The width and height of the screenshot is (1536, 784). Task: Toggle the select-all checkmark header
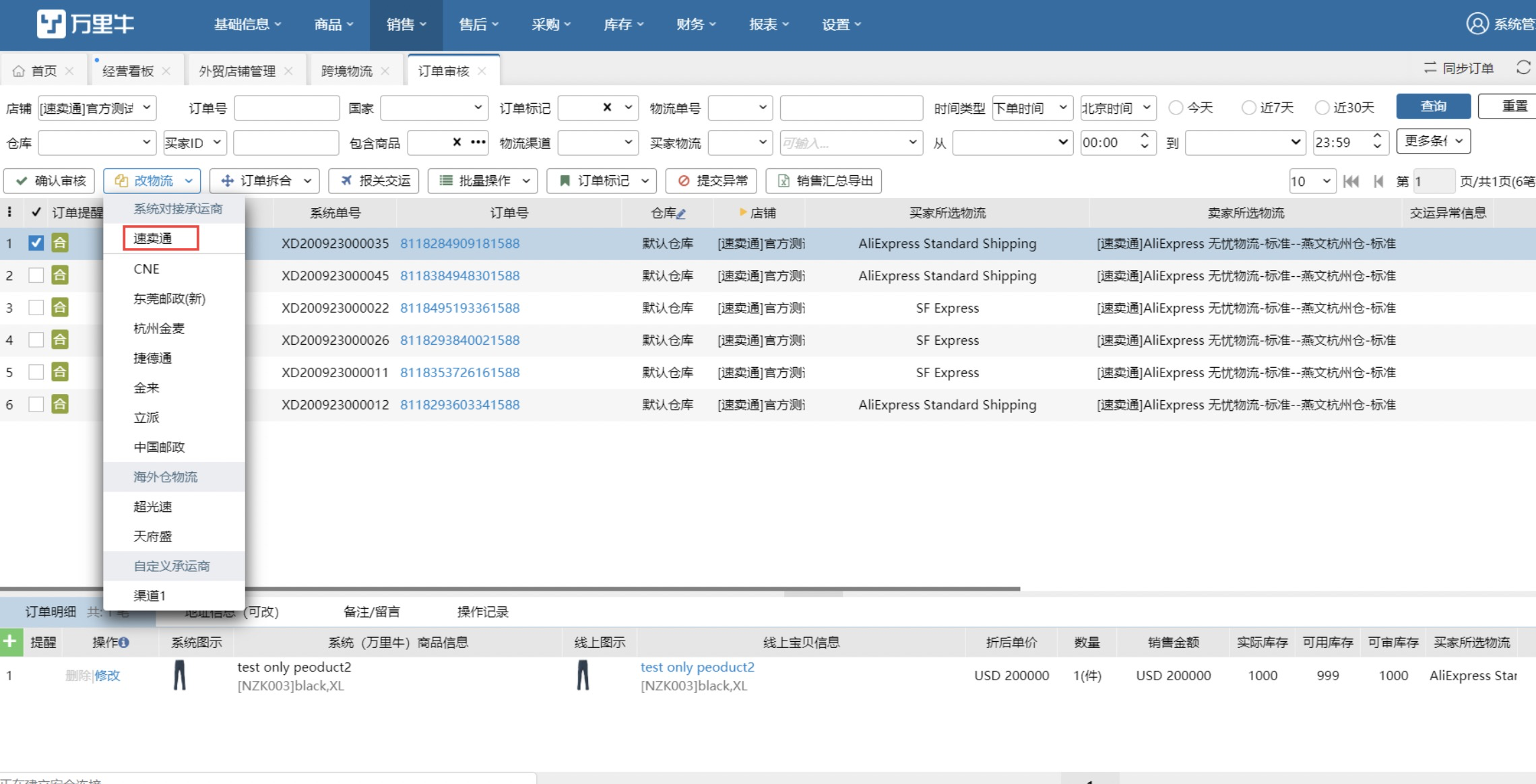pyautogui.click(x=36, y=212)
